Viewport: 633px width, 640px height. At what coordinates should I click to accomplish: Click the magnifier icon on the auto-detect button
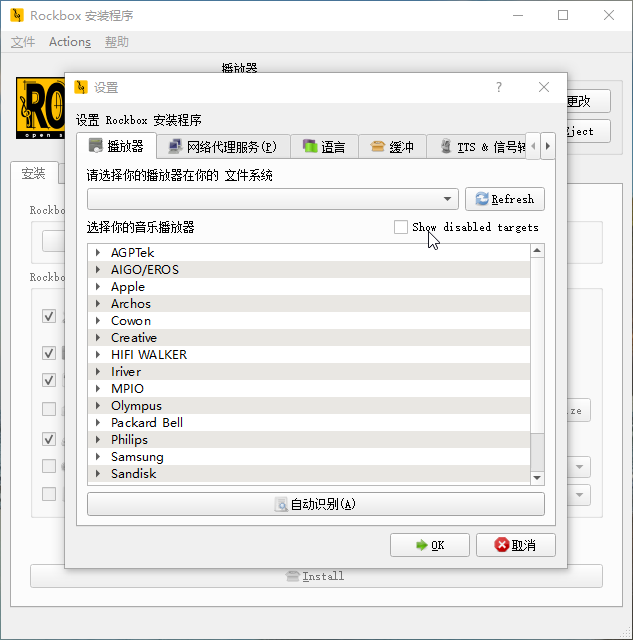point(281,504)
